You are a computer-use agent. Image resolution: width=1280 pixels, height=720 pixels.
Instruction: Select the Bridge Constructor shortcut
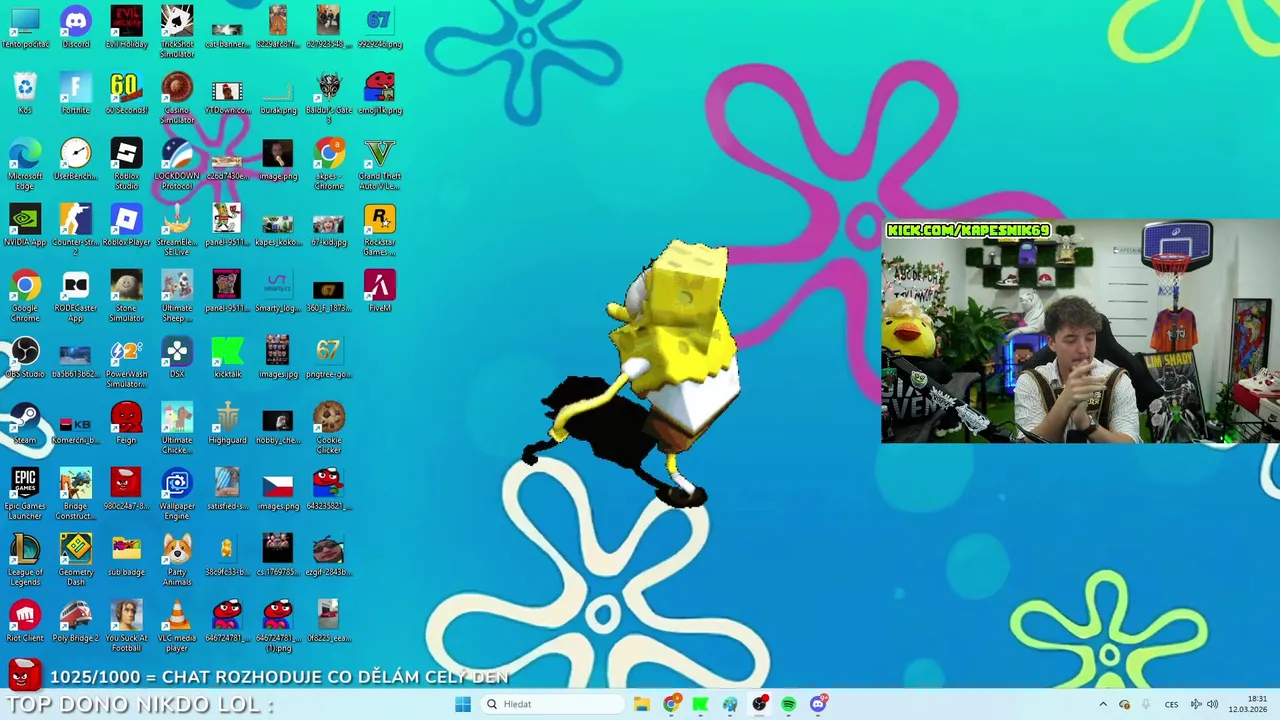pyautogui.click(x=75, y=494)
